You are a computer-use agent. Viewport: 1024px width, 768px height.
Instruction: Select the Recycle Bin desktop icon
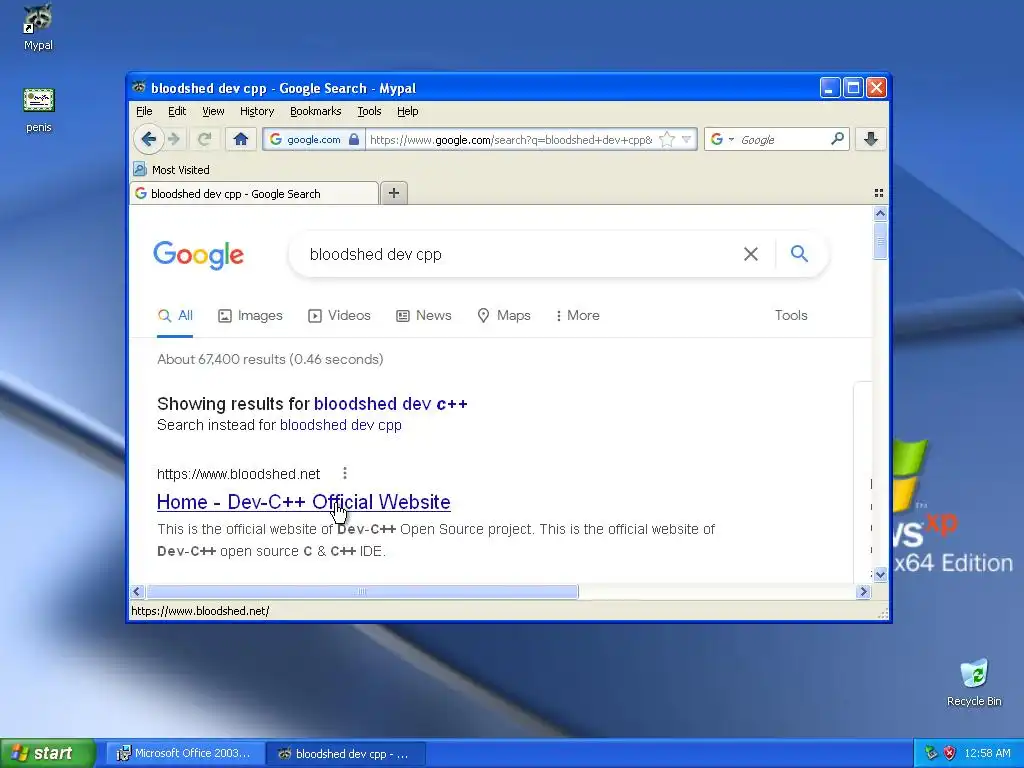pyautogui.click(x=974, y=683)
